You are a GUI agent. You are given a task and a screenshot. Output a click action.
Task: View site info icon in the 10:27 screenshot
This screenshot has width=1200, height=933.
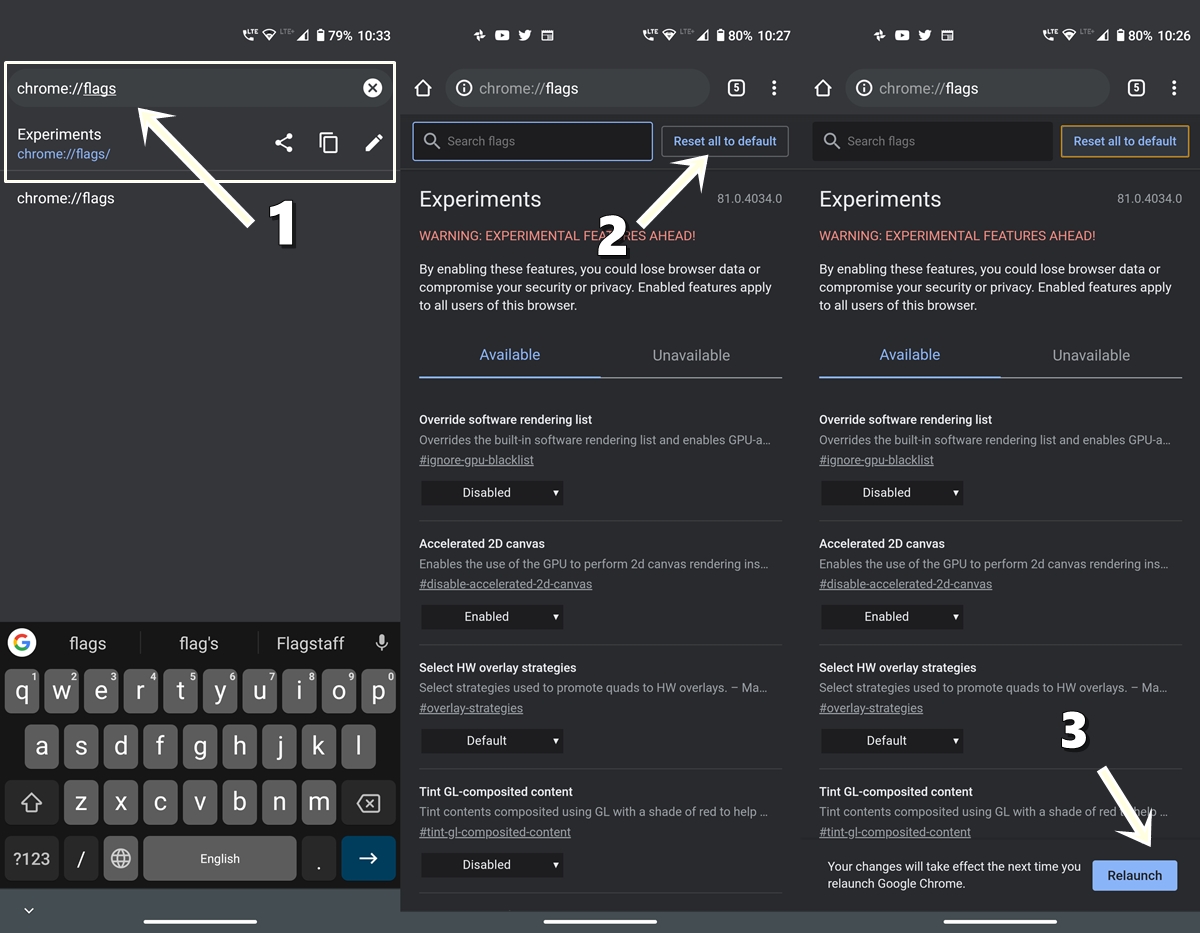pyautogui.click(x=463, y=88)
